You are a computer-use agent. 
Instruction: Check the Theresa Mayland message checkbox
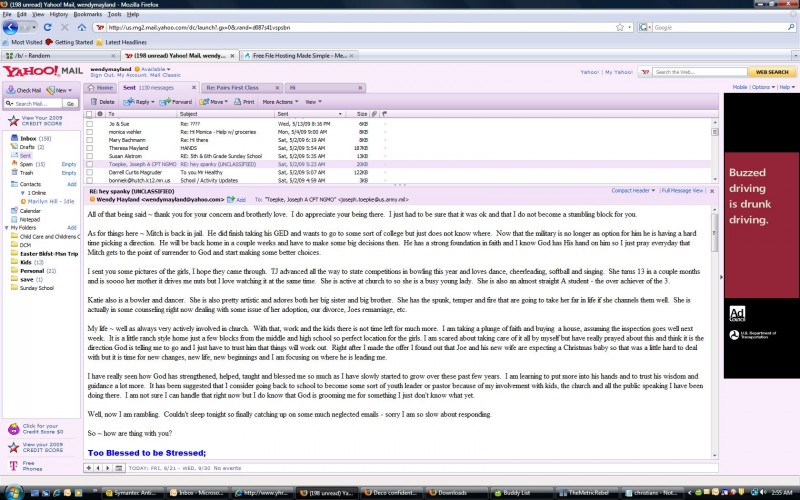89,148
